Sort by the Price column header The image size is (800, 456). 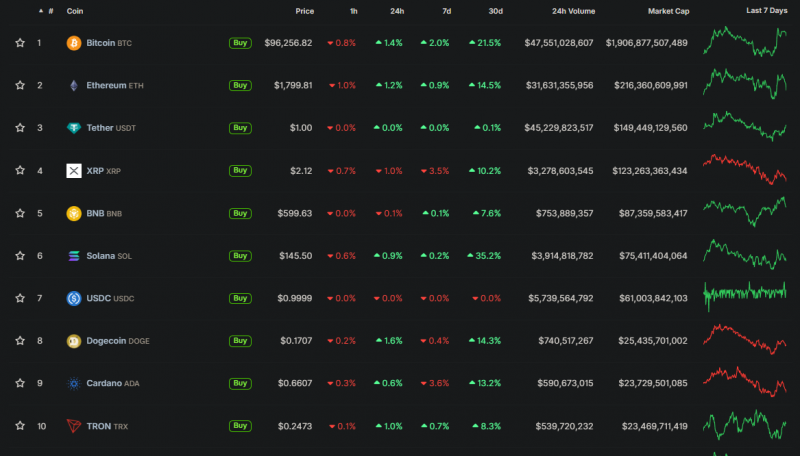305,11
